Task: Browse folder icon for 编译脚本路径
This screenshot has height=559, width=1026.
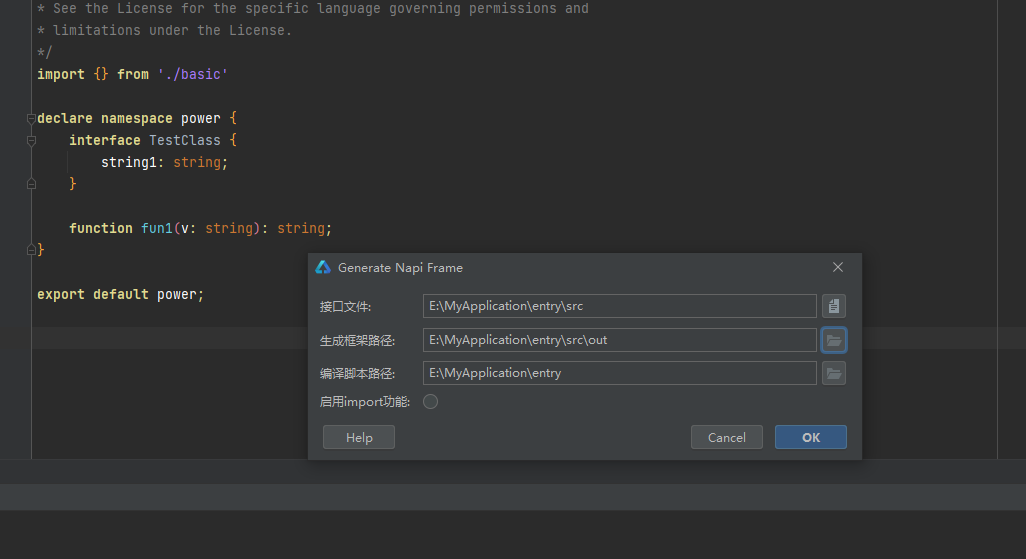Action: click(834, 373)
